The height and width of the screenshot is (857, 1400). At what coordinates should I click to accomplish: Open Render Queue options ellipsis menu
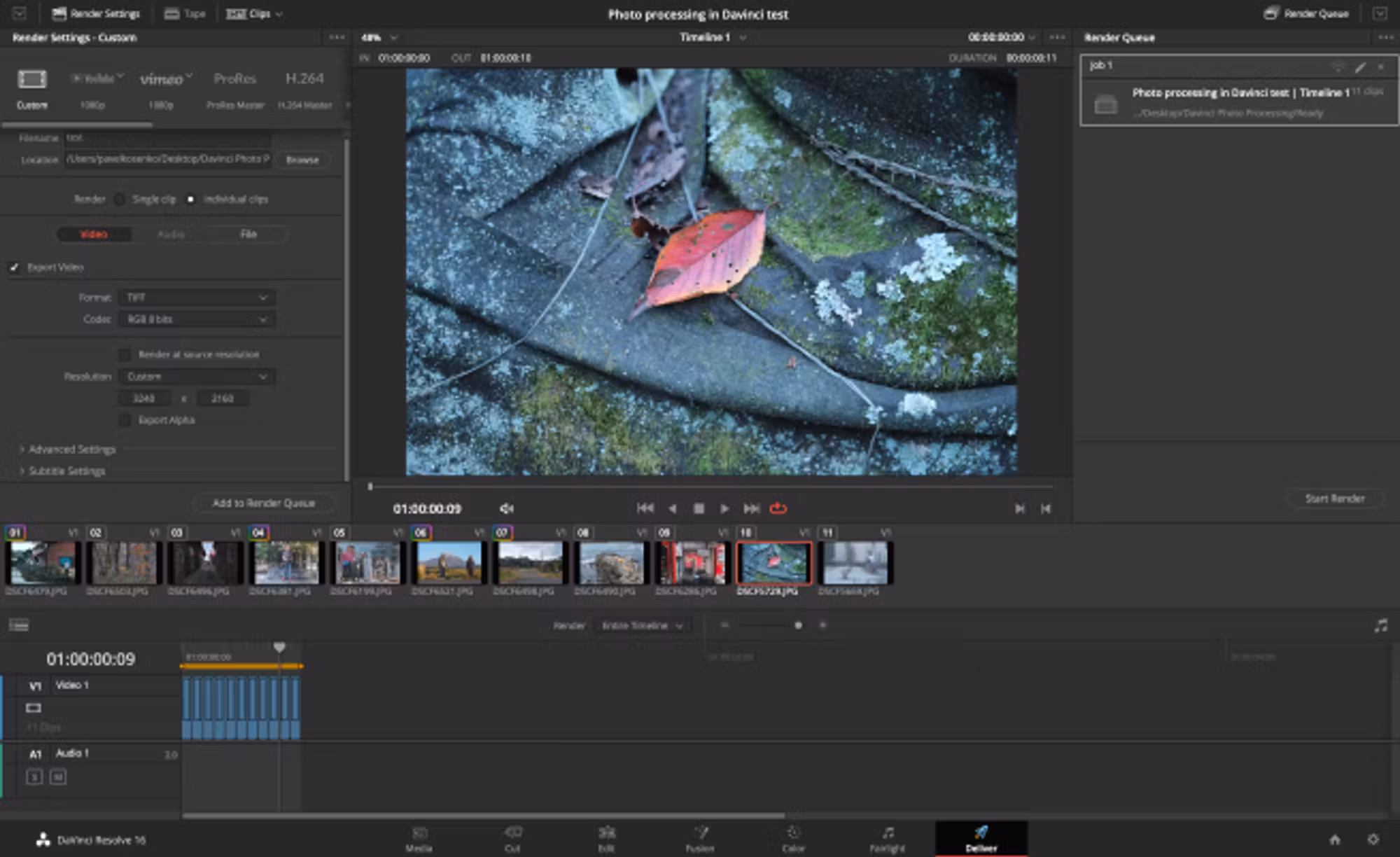click(x=1385, y=37)
